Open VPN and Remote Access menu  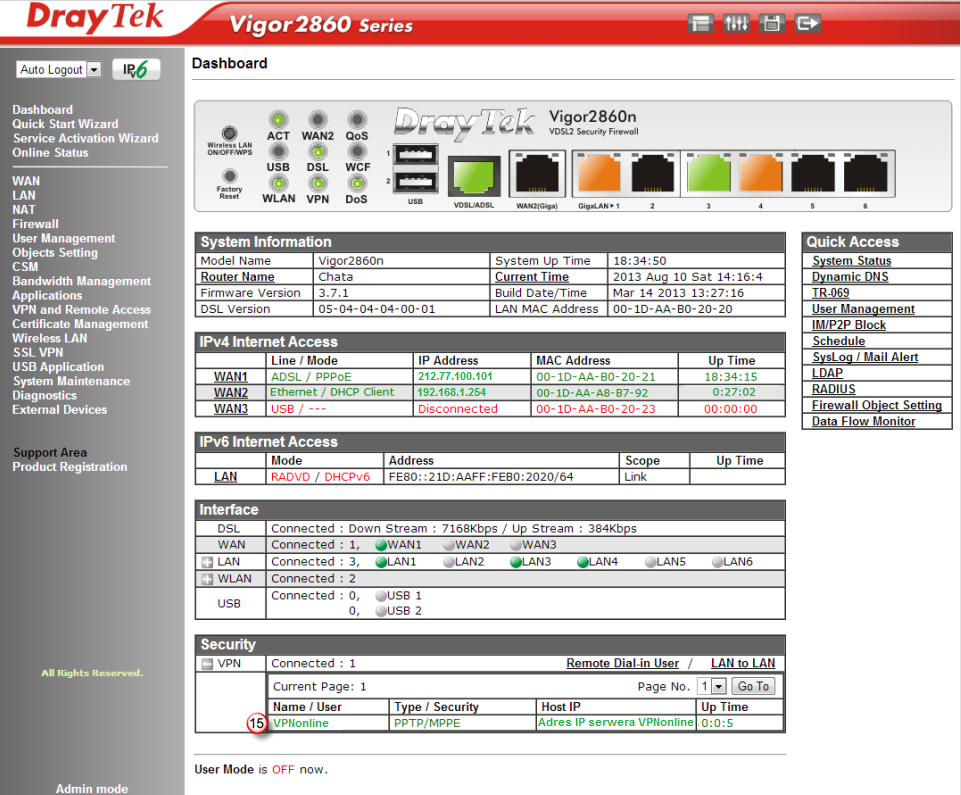click(x=82, y=310)
